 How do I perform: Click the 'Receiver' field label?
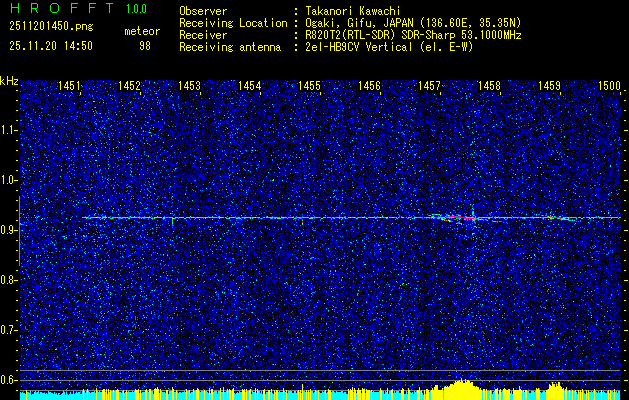pos(203,35)
